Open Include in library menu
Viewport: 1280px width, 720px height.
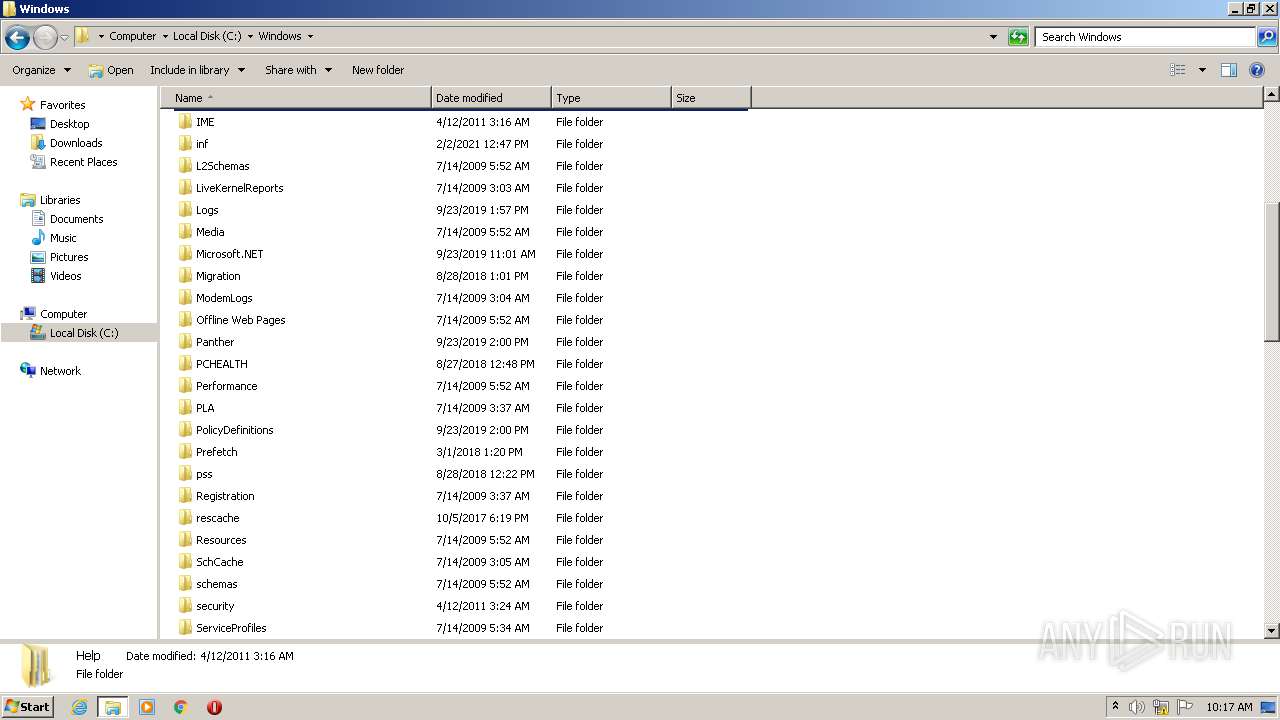197,70
